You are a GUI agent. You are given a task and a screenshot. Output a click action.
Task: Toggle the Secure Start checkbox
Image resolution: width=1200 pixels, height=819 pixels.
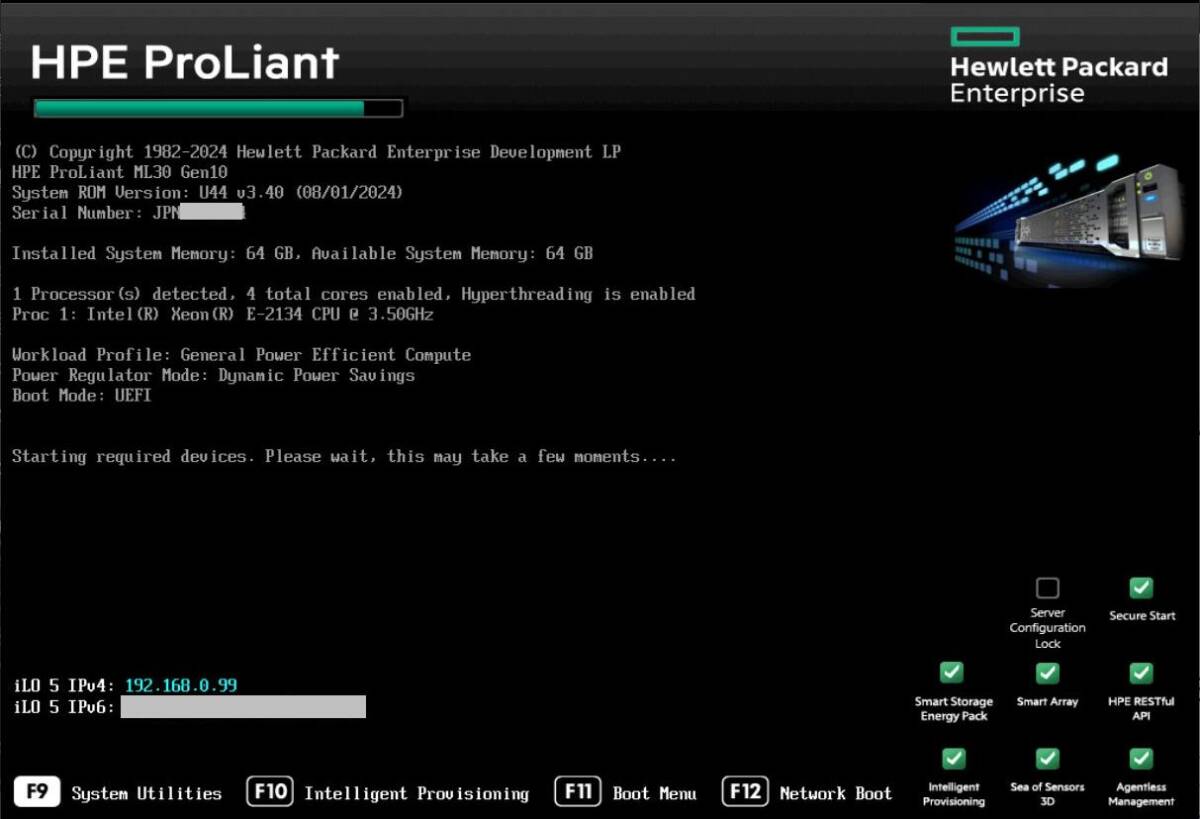click(x=1141, y=587)
